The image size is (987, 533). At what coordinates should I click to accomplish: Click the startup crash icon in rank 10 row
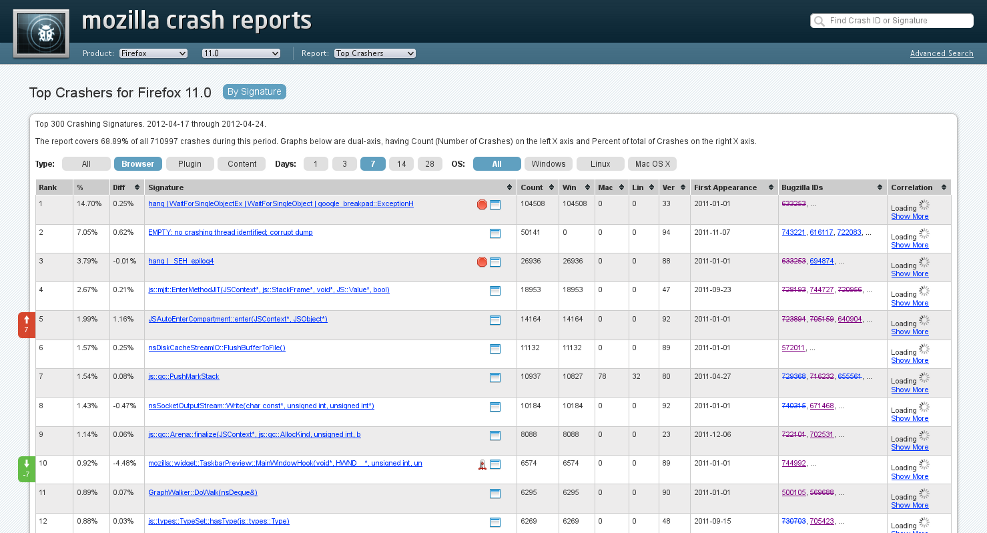pyautogui.click(x=482, y=464)
